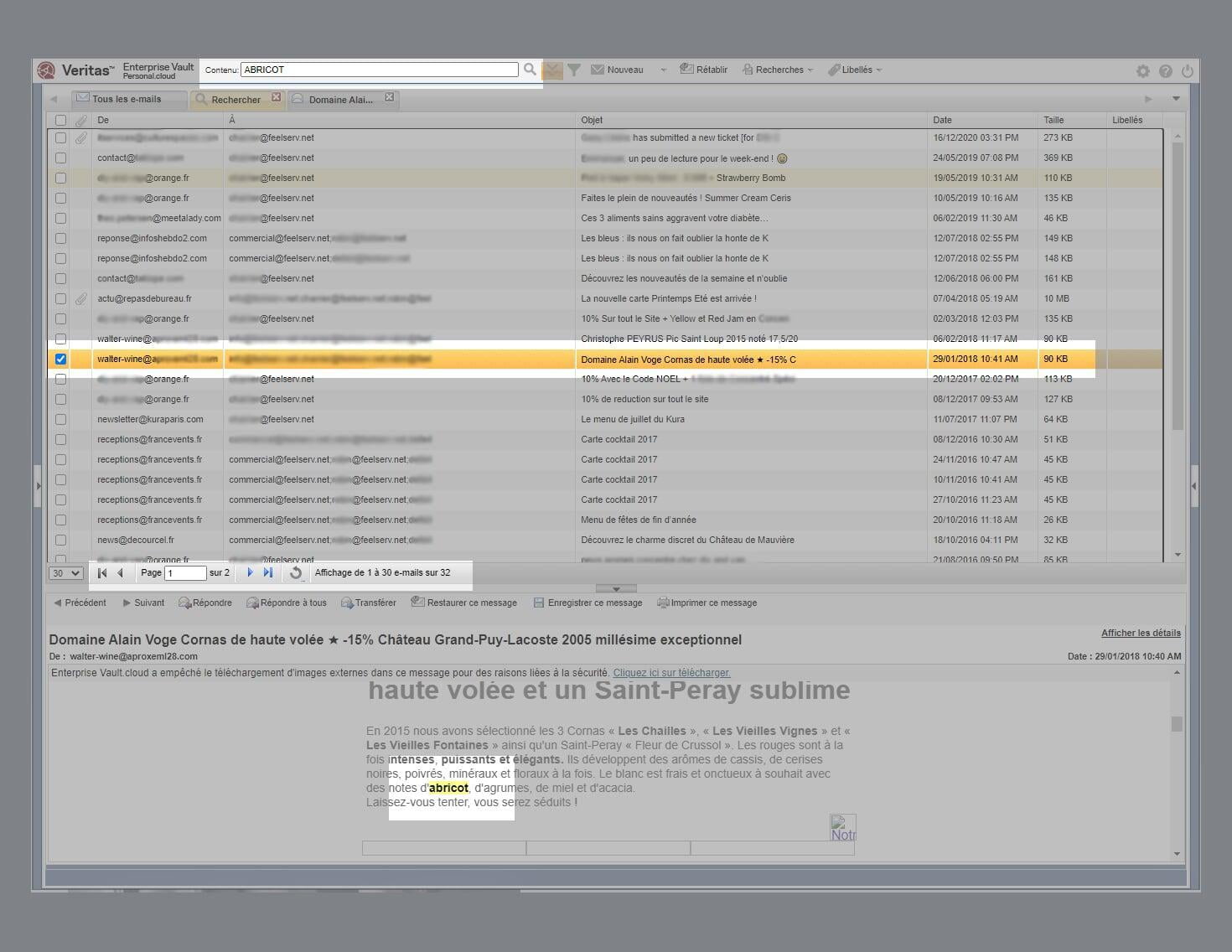Go to first page of results

click(102, 572)
